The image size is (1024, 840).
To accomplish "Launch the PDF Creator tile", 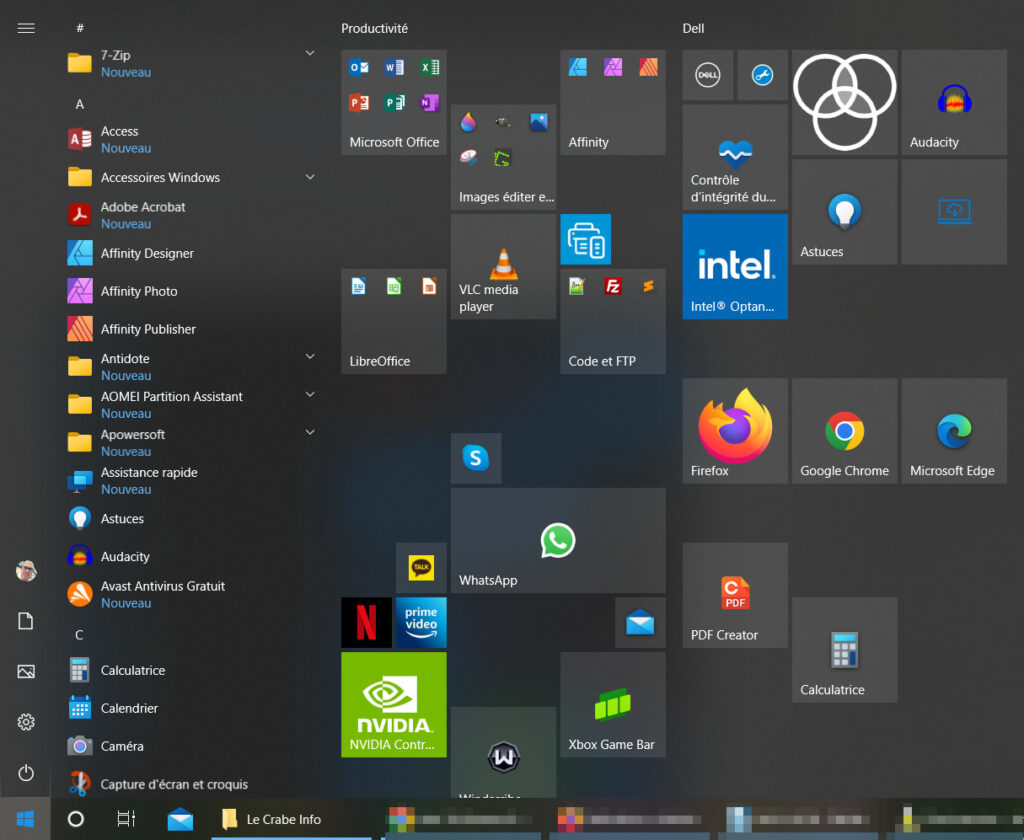I will tap(735, 595).
